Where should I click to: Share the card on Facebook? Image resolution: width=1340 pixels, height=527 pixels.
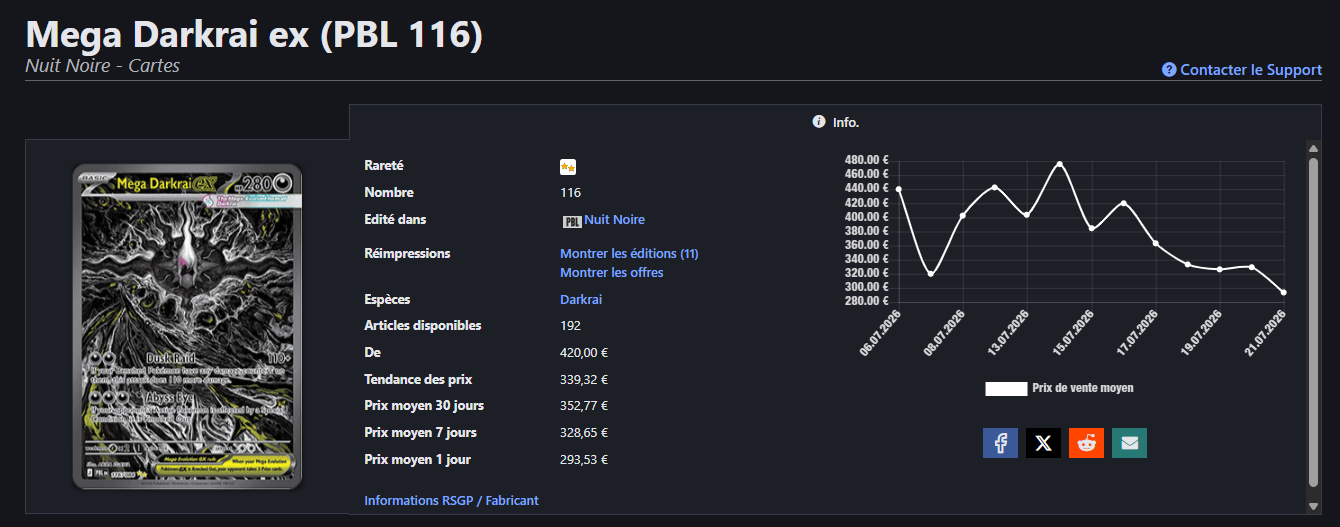tap(1000, 443)
